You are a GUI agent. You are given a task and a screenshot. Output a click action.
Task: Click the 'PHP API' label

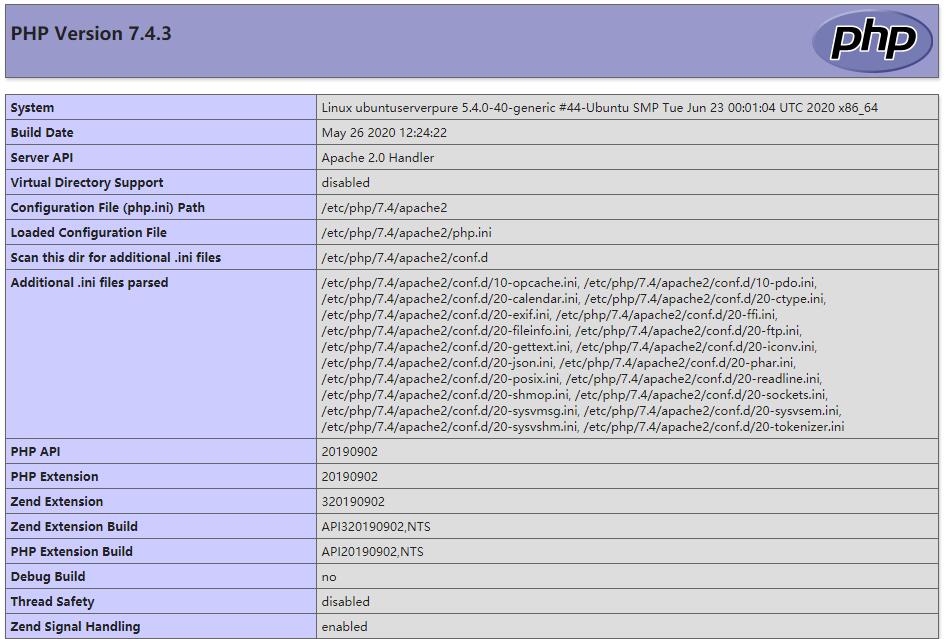pyautogui.click(x=35, y=451)
